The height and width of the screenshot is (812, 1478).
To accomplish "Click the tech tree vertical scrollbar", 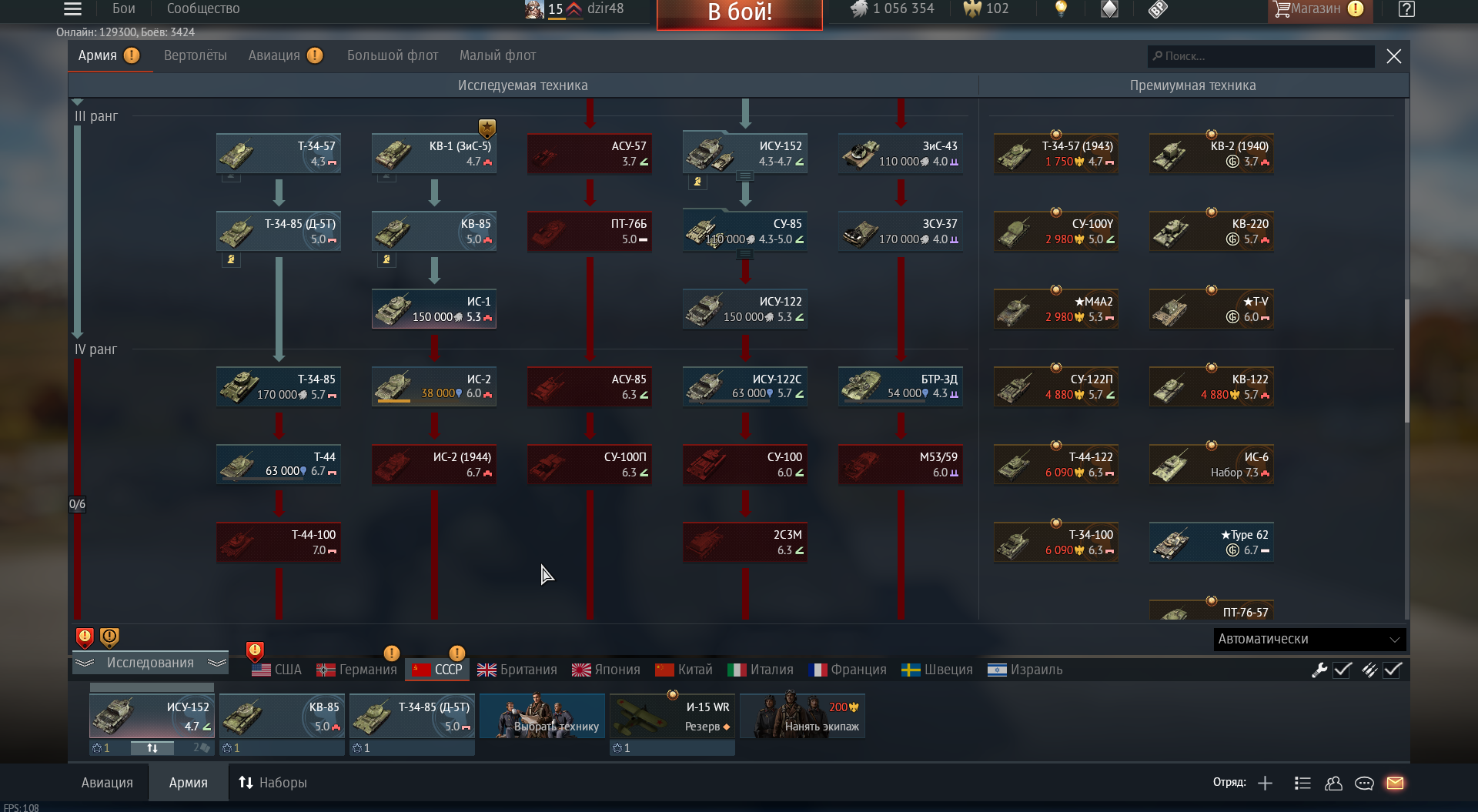I will pos(1406,360).
